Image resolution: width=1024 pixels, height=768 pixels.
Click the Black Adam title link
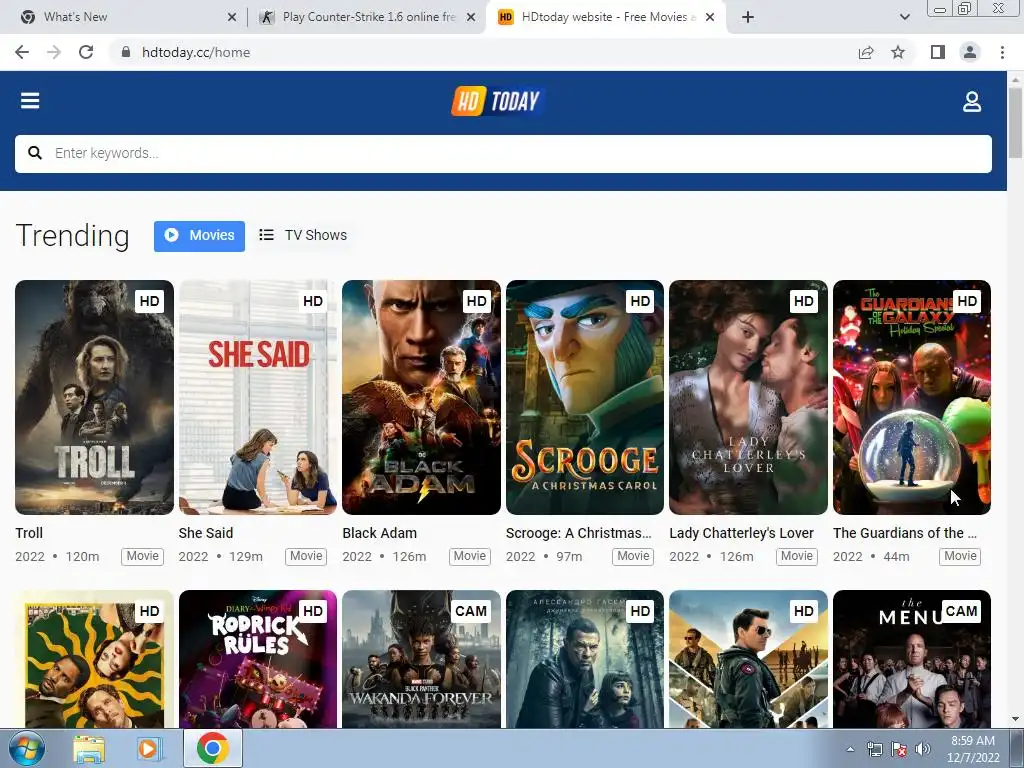click(379, 533)
